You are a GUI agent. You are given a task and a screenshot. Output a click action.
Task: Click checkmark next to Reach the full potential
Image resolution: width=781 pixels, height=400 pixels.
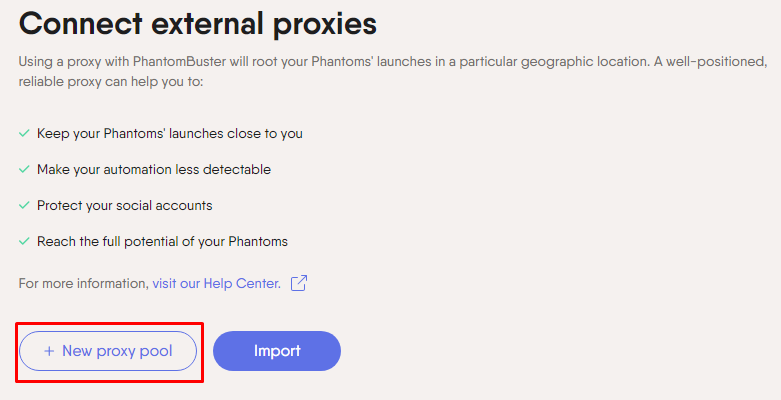click(x=24, y=241)
